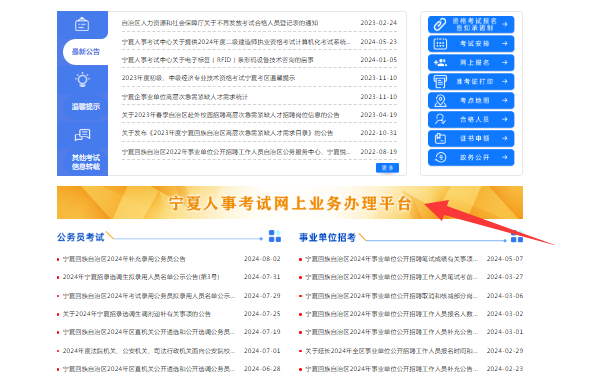Open the 宁夏人事考试网上业务办理平台 banner
Screen dimensions: 600x385
click(290, 203)
